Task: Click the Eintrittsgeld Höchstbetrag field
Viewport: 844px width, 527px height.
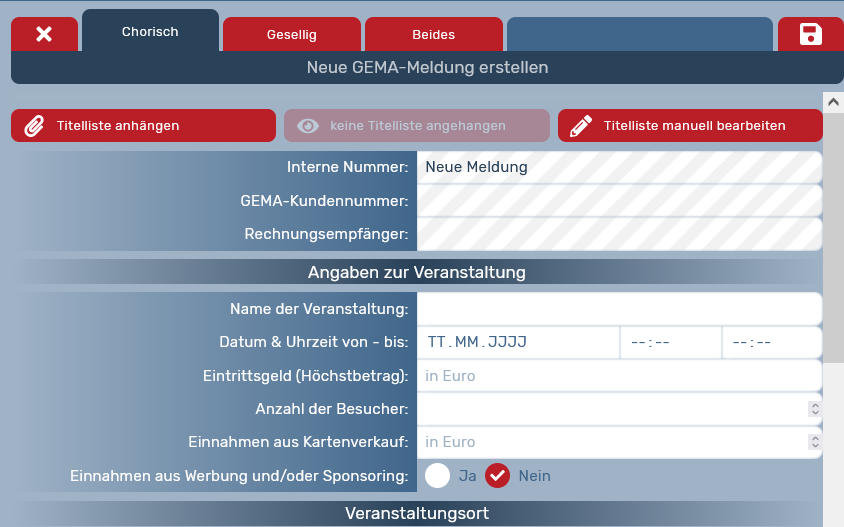Action: [x=619, y=376]
